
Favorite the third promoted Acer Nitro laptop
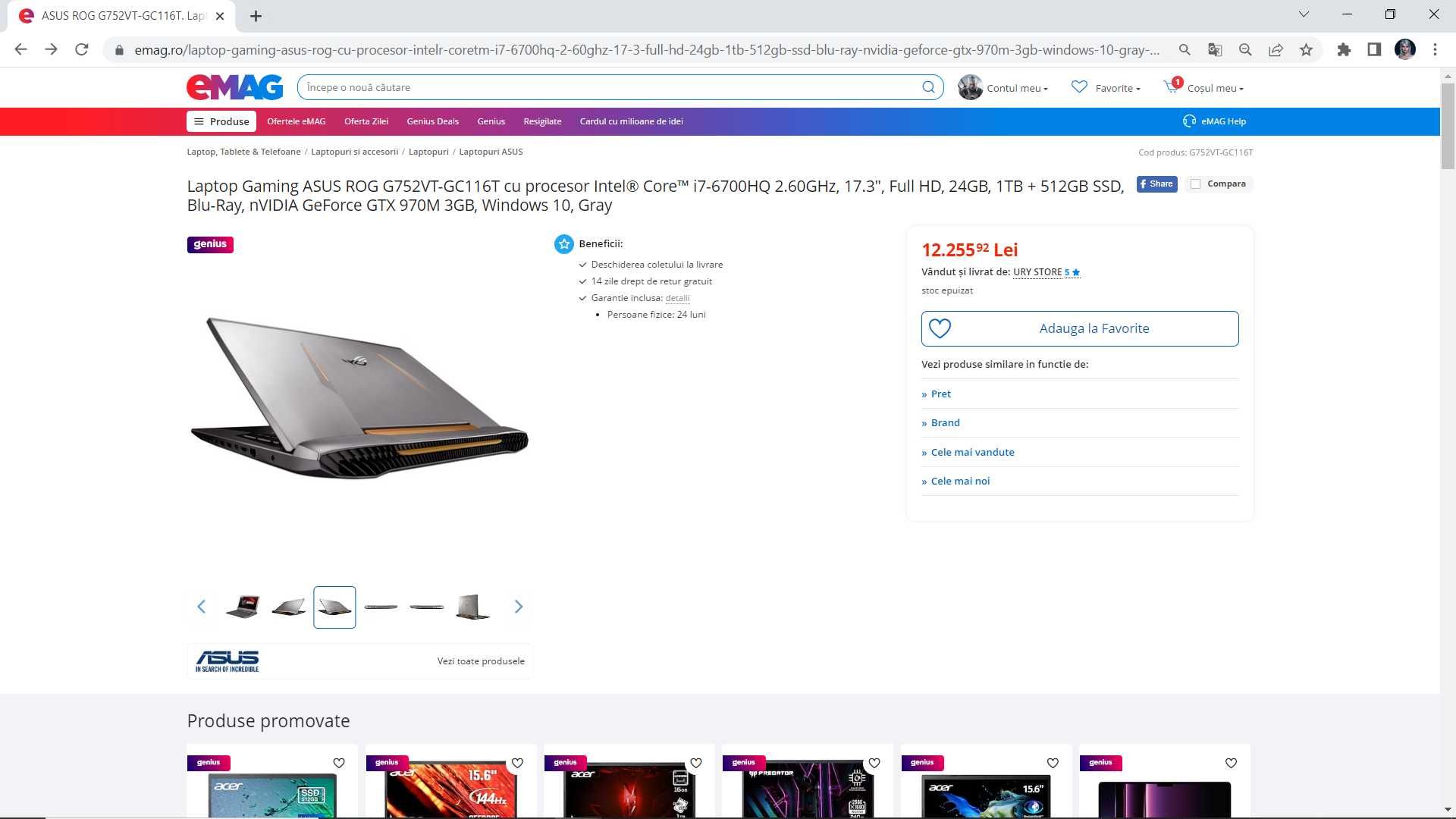(x=696, y=763)
